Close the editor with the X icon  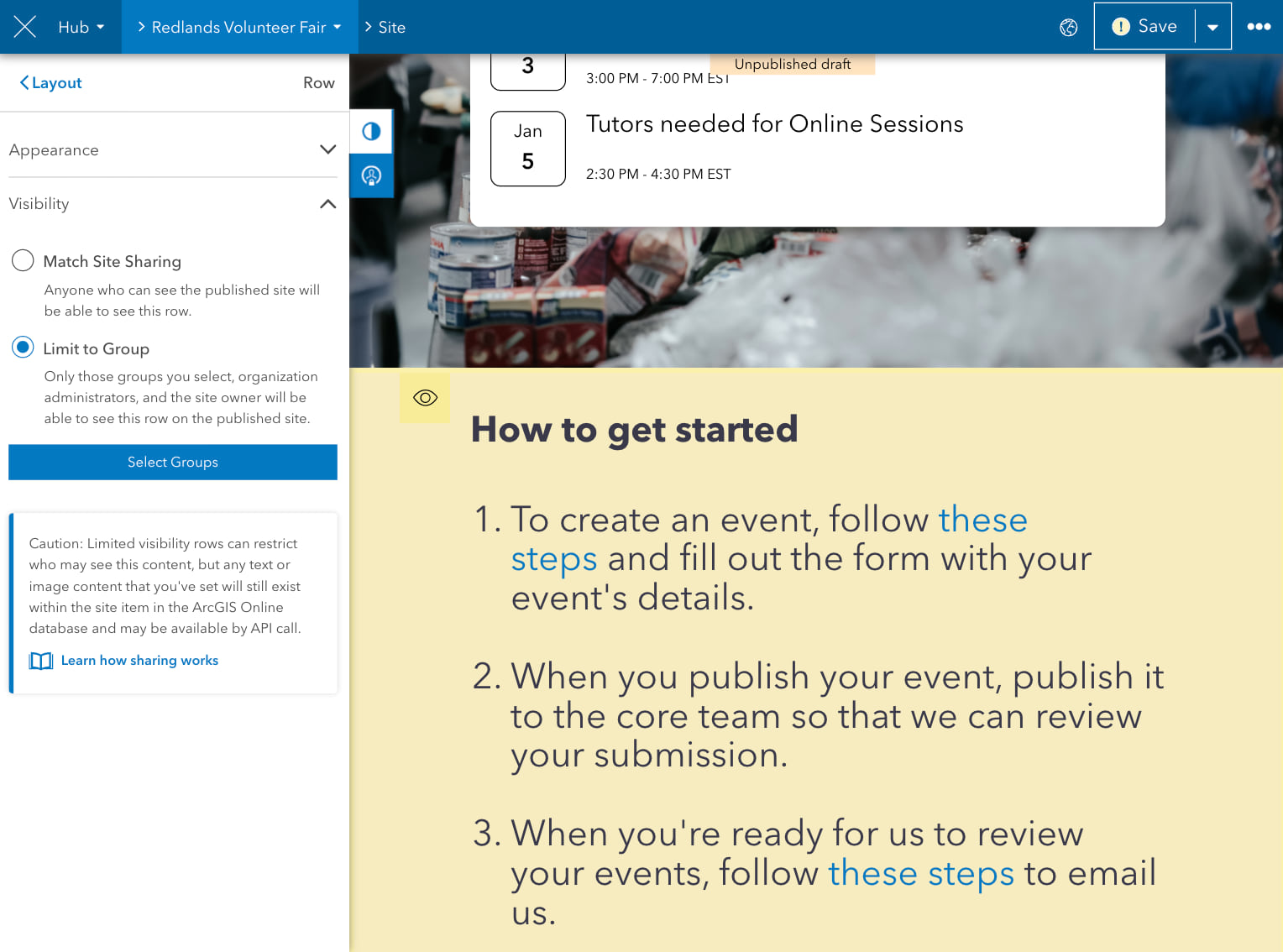(25, 27)
